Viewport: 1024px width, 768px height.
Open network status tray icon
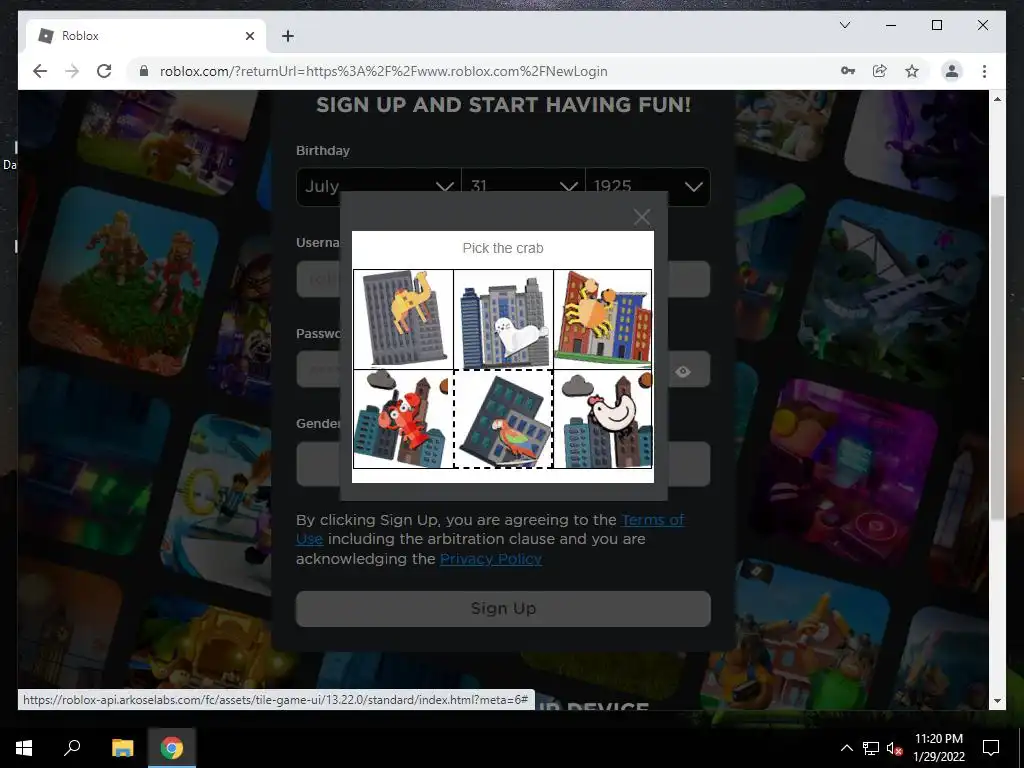tap(871, 748)
